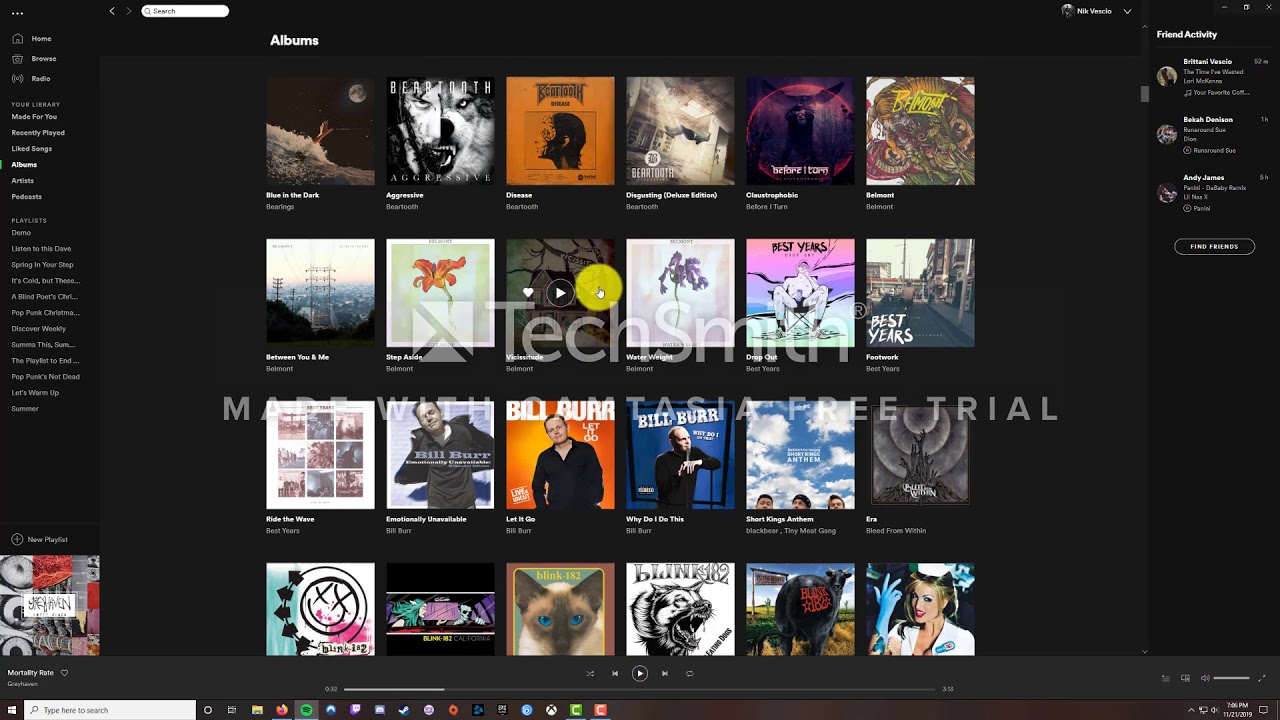Screen dimensions: 1280x720
Task: Open Andy James's friend avatar
Action: pyautogui.click(x=1167, y=193)
